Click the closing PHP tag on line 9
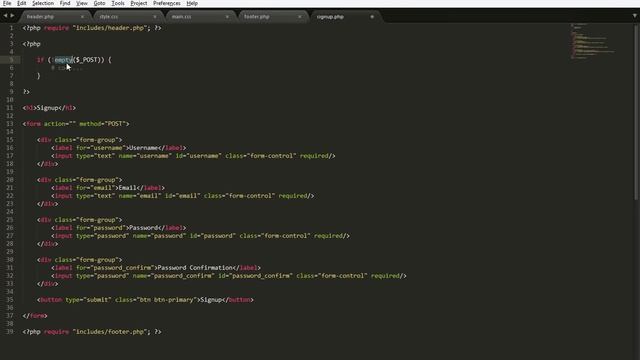The width and height of the screenshot is (640, 360). pyautogui.click(x=26, y=92)
